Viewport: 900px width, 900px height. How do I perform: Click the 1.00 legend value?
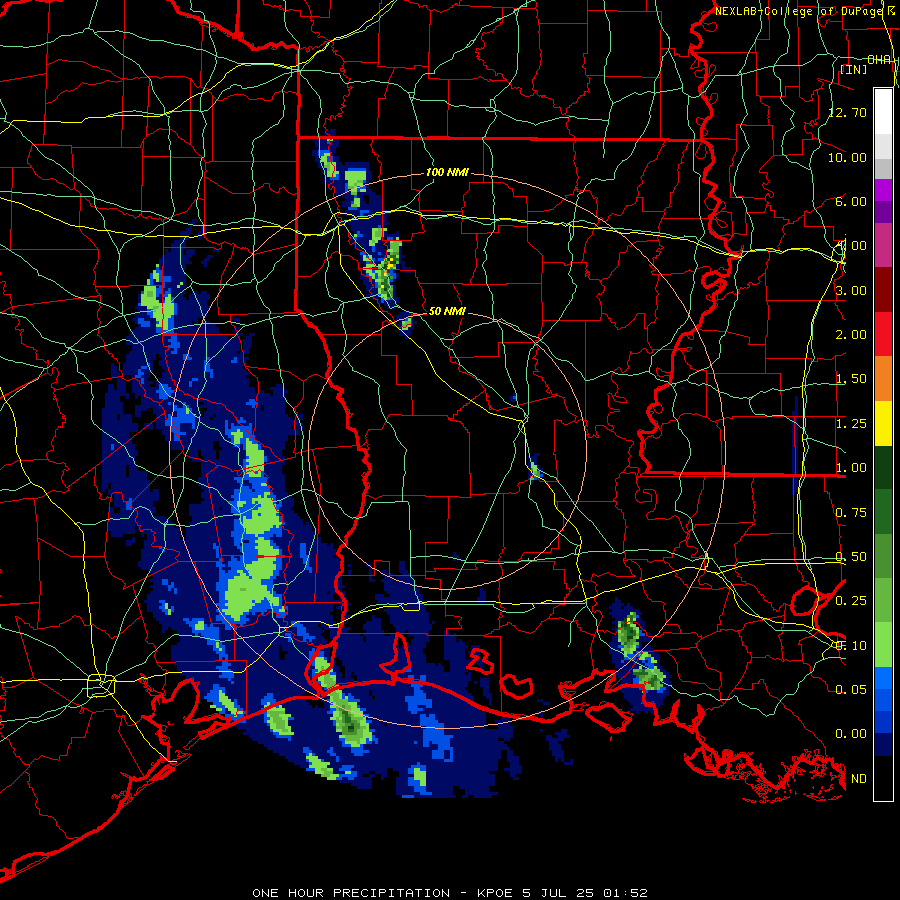[x=851, y=468]
